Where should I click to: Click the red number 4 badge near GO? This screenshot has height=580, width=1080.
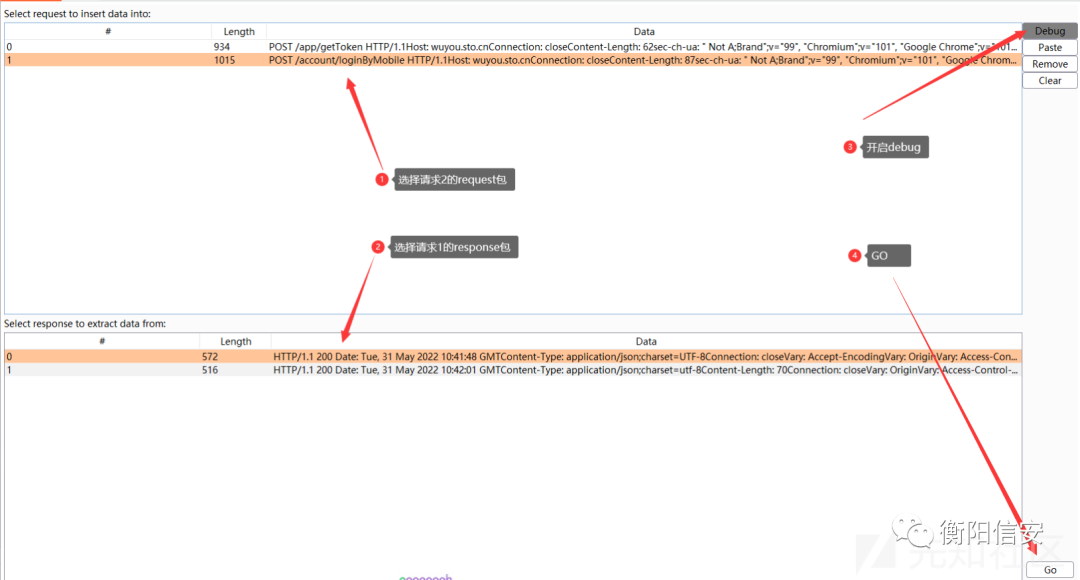854,256
